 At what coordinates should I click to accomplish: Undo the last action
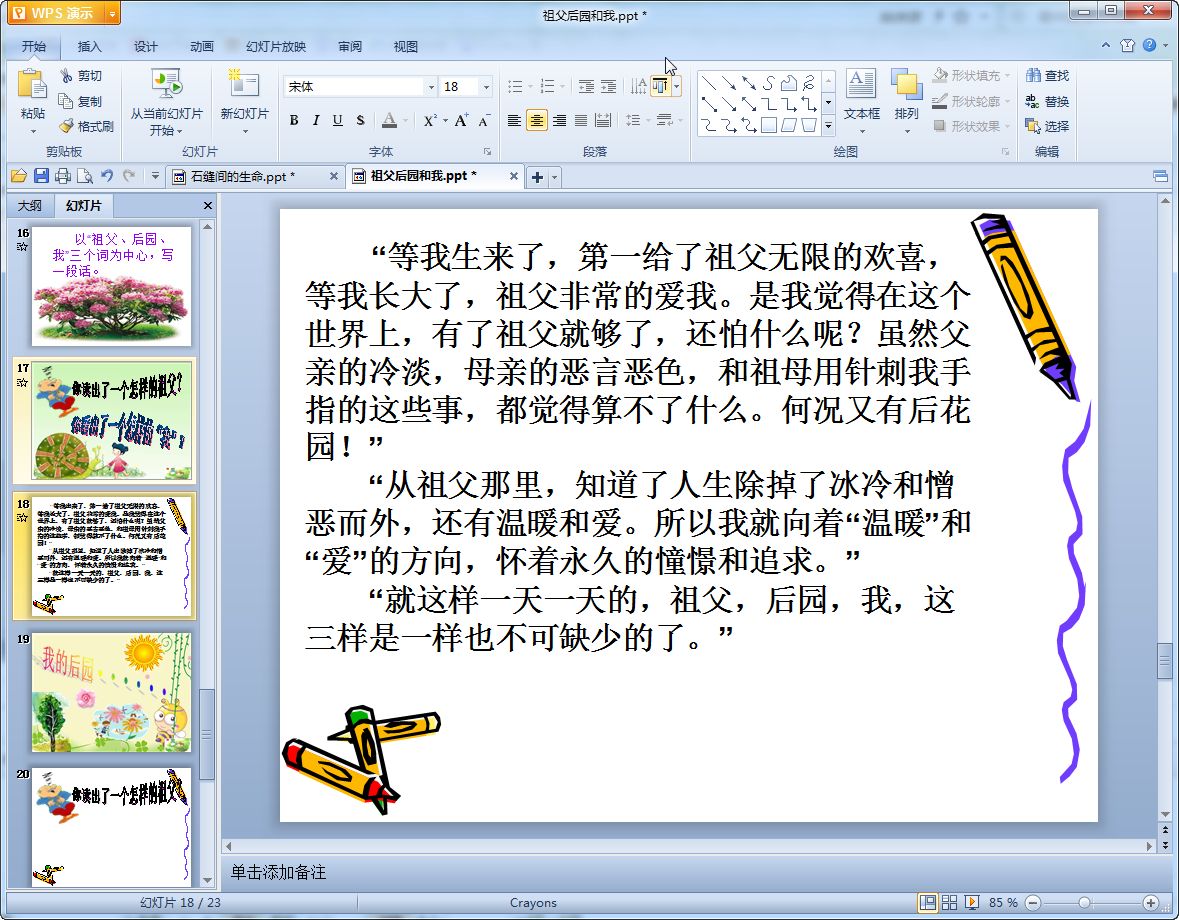pos(107,176)
